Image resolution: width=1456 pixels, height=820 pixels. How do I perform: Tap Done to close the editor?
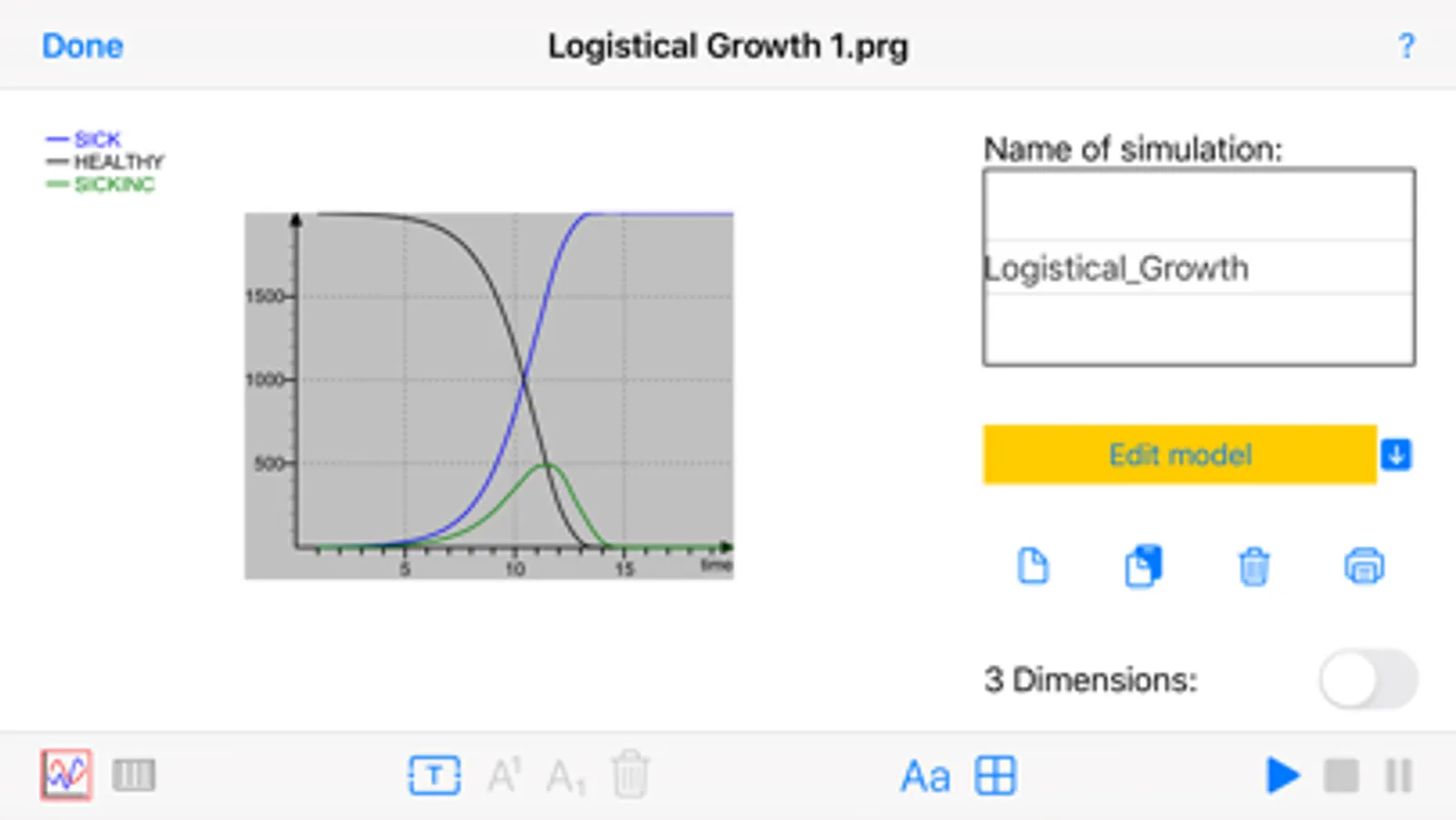[82, 46]
